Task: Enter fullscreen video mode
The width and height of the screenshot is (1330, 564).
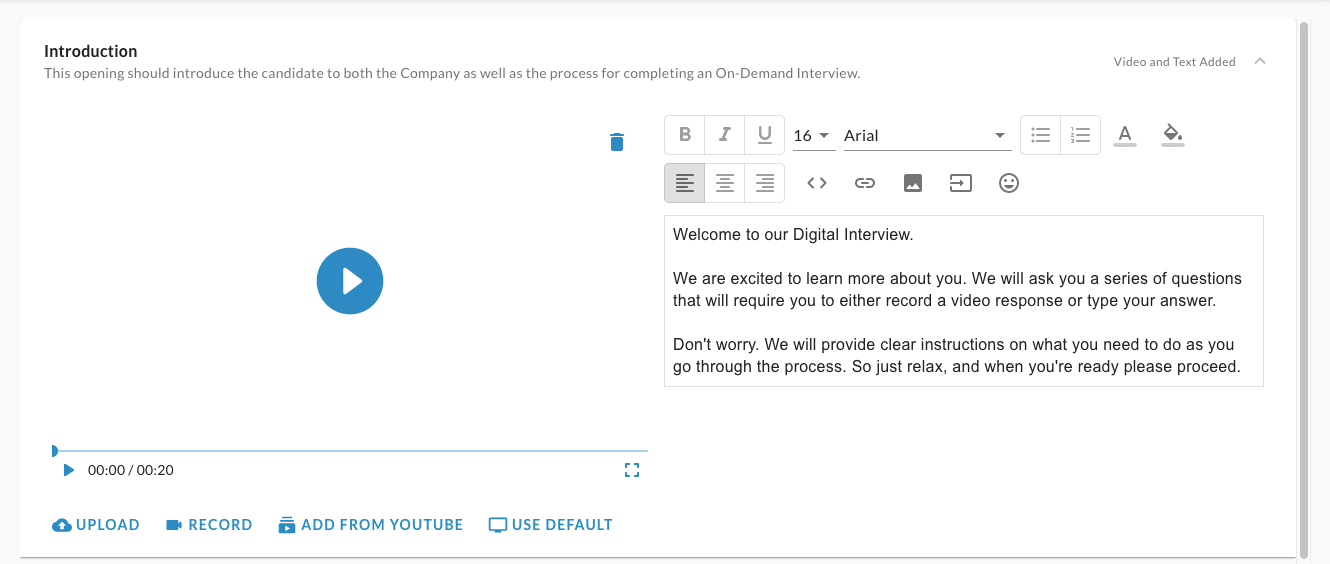Action: [x=632, y=470]
